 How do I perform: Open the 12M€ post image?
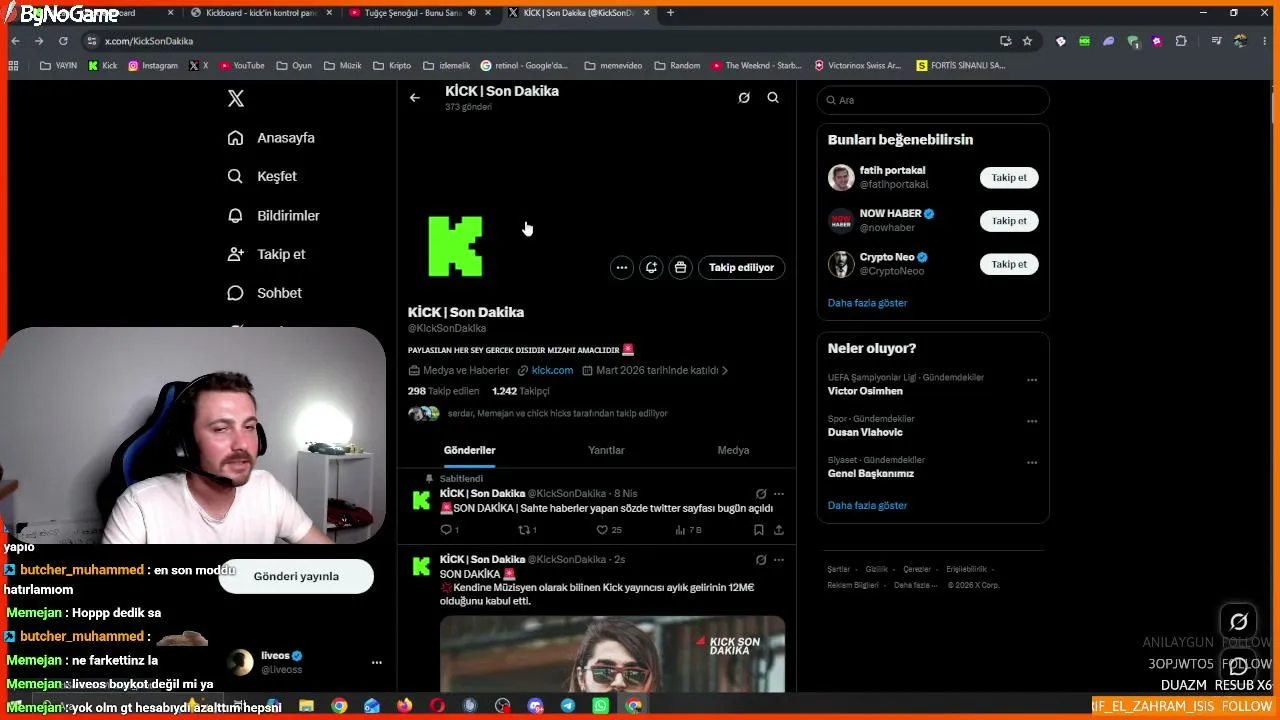coord(612,654)
